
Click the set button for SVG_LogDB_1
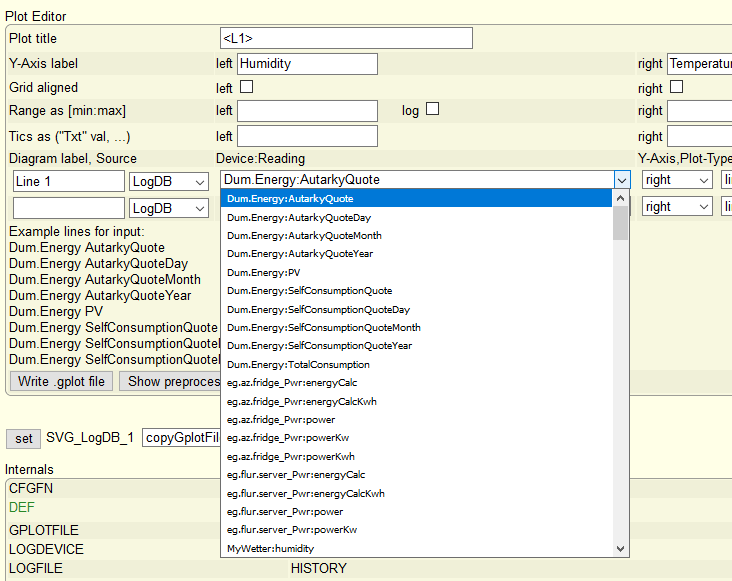pyautogui.click(x=23, y=439)
